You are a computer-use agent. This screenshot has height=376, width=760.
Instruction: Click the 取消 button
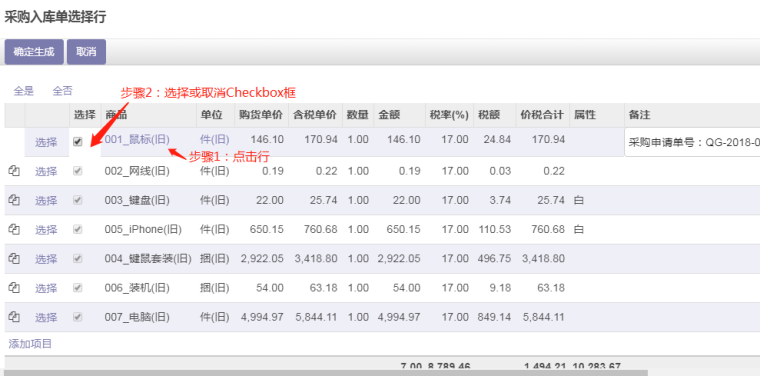click(x=86, y=52)
